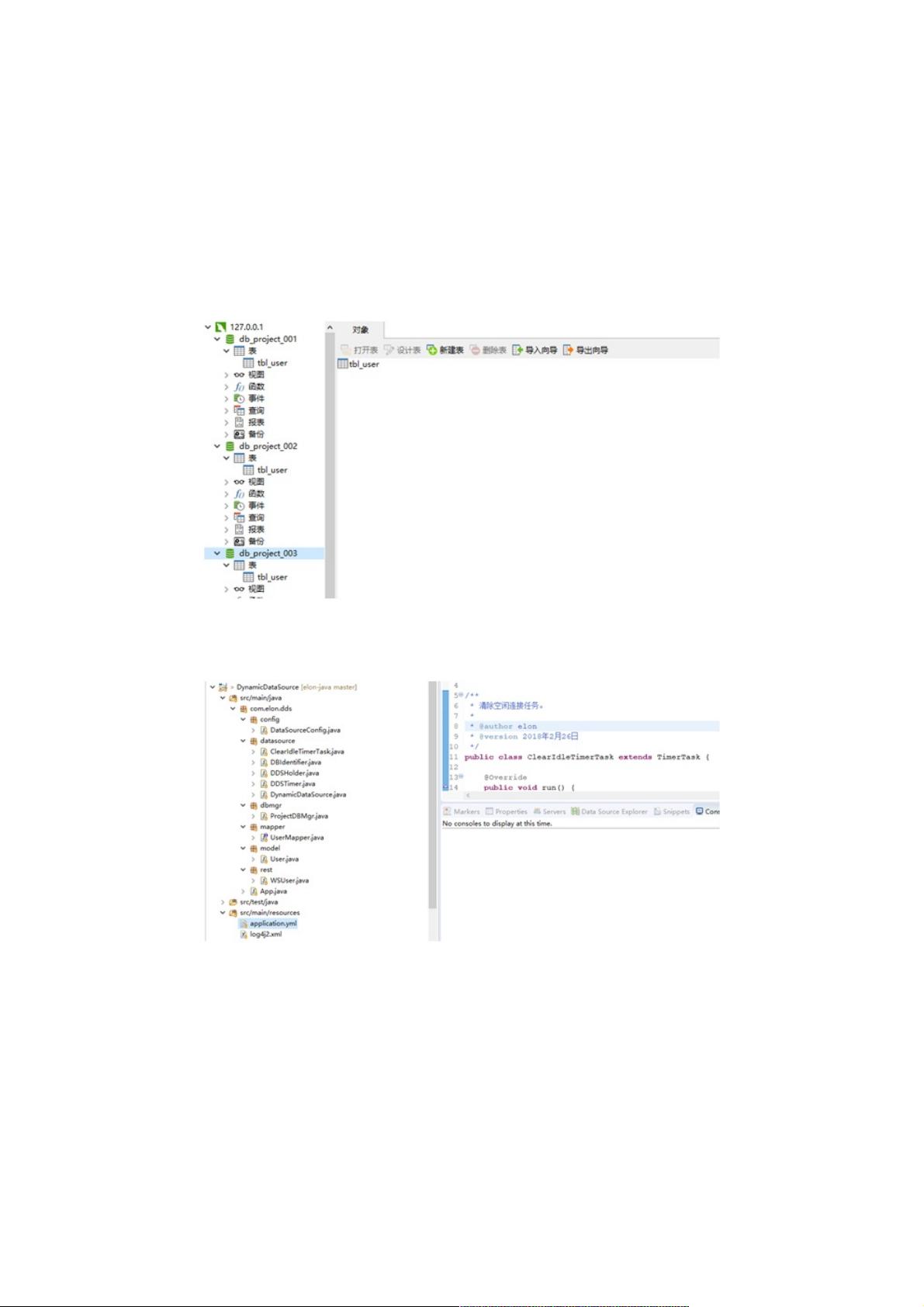Expand the DataSourceConfig.java file node
Screen dimensions: 924x1307
253,731
